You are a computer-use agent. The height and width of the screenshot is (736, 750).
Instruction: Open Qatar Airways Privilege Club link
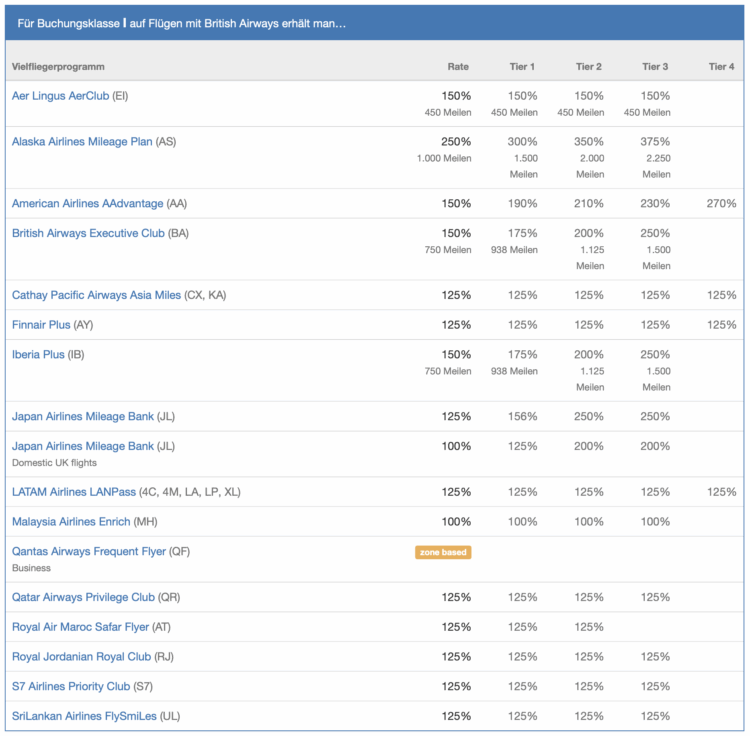coord(83,597)
